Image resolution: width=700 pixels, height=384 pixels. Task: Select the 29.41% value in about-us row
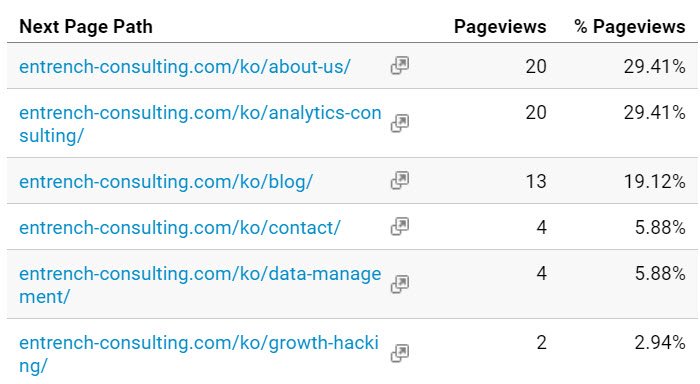click(654, 67)
